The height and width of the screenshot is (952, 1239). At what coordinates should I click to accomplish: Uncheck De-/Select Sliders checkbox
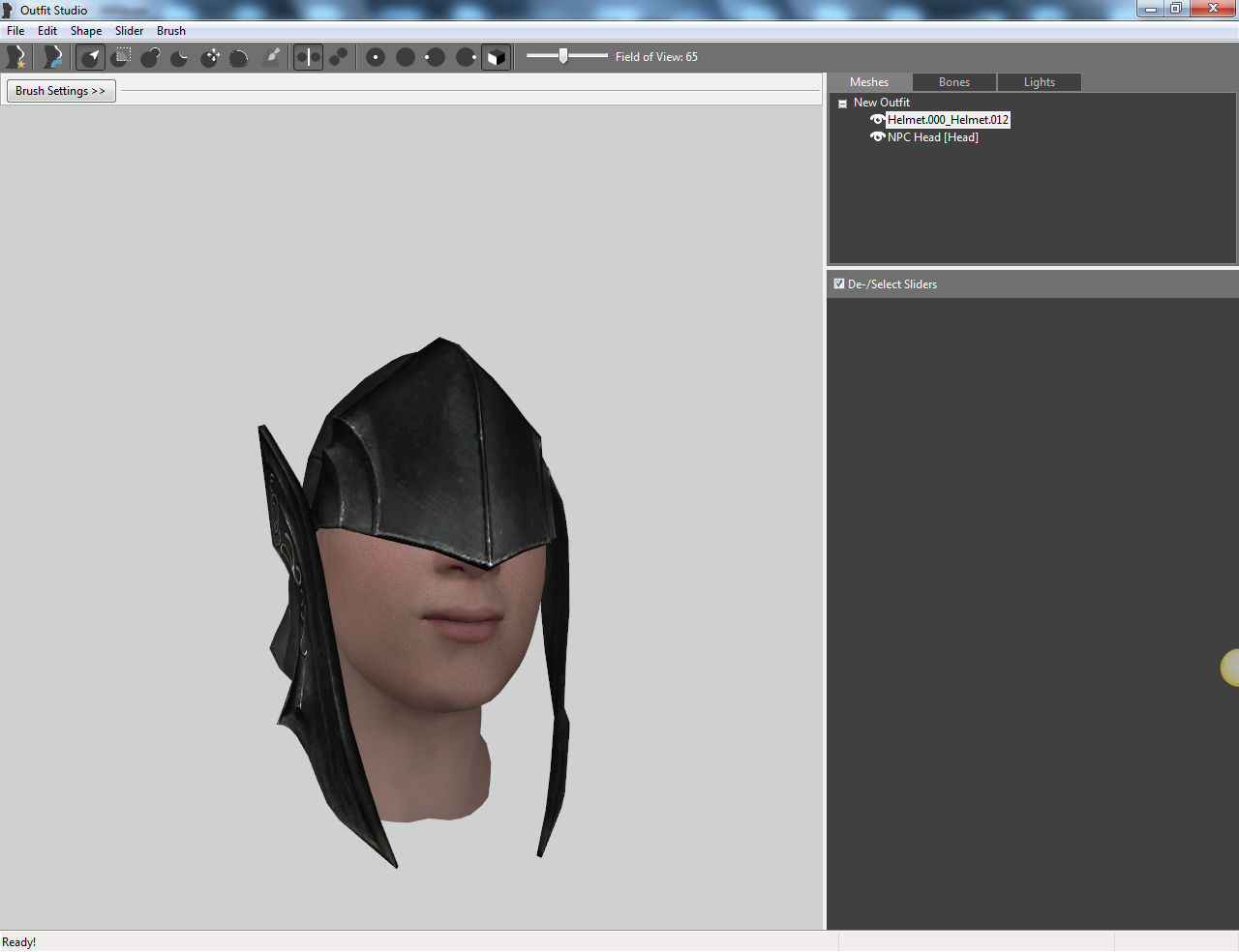839,283
